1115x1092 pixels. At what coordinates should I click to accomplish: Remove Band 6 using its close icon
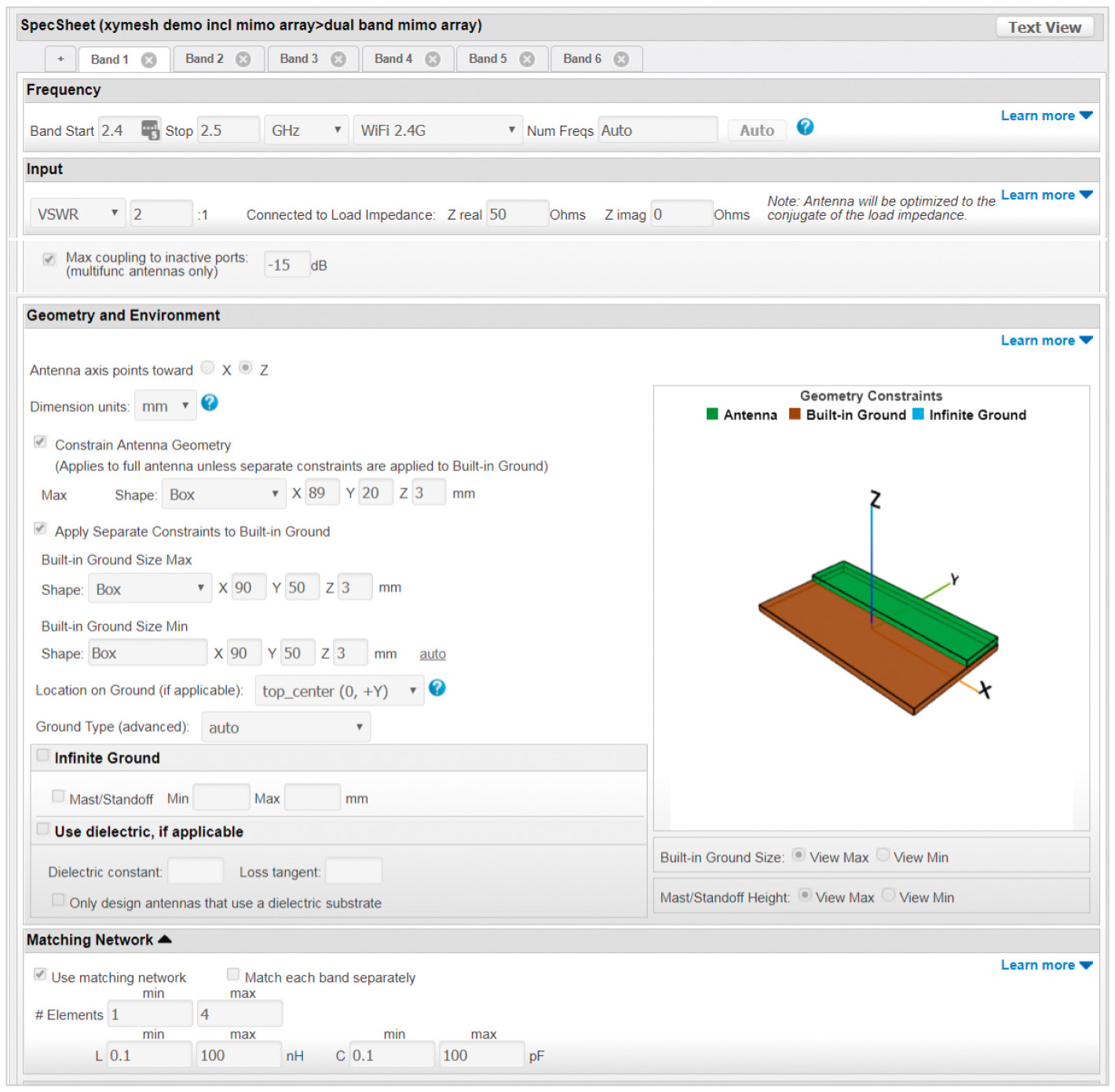621,60
